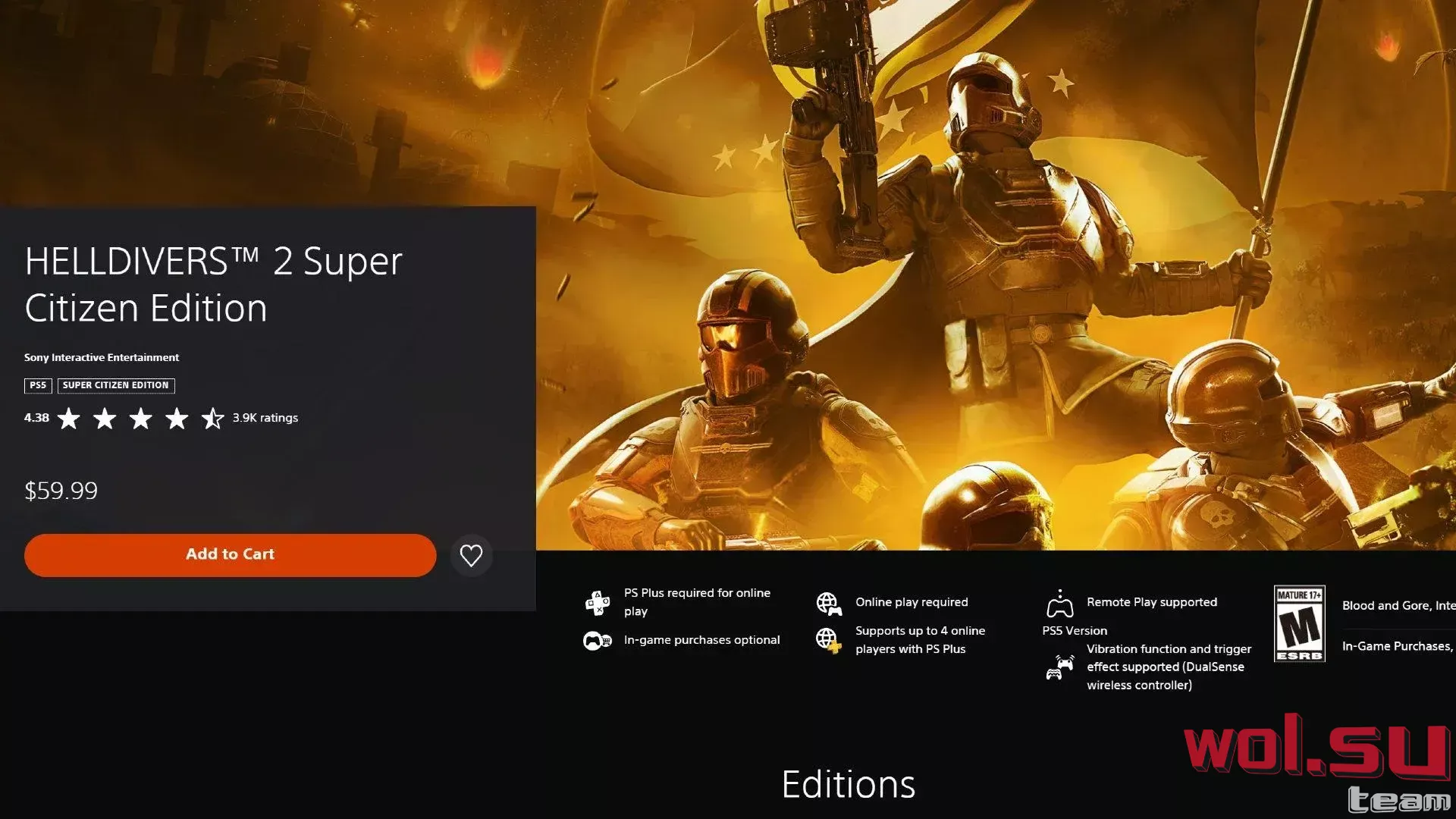
Task: Open the 3.9K ratings link
Action: tap(265, 418)
